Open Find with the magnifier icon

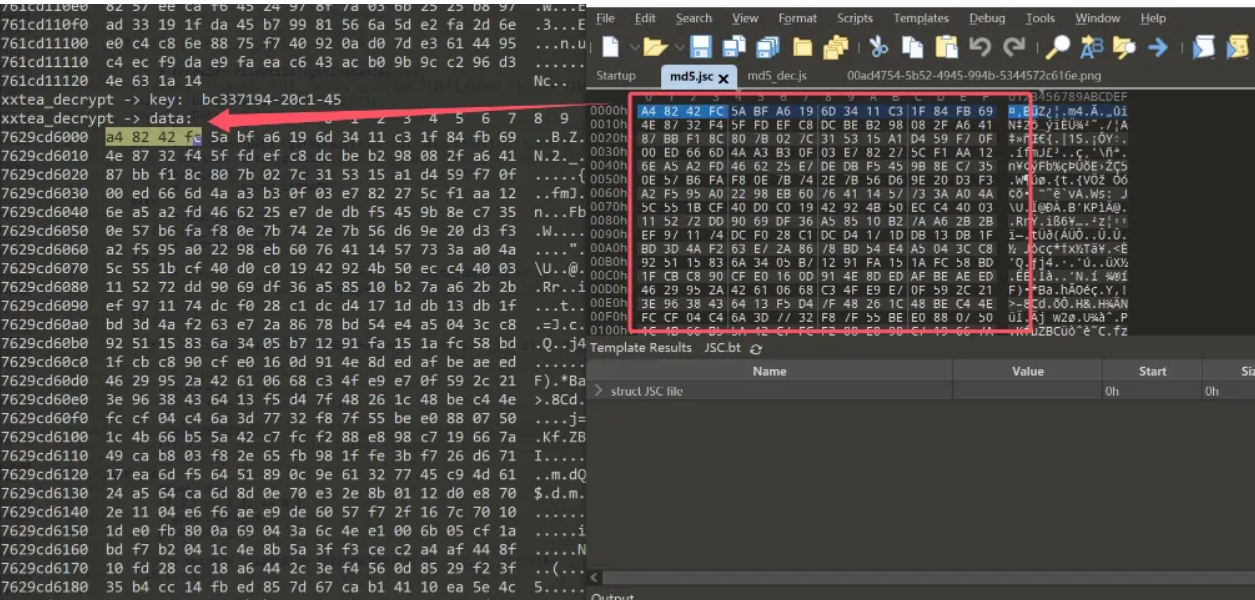[1058, 46]
